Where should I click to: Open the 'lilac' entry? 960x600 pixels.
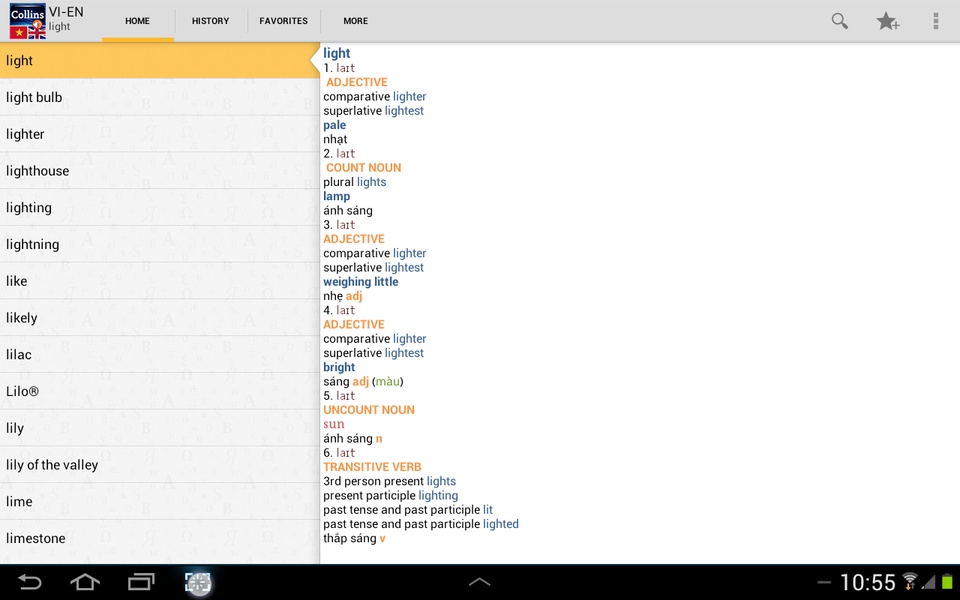pyautogui.click(x=159, y=354)
